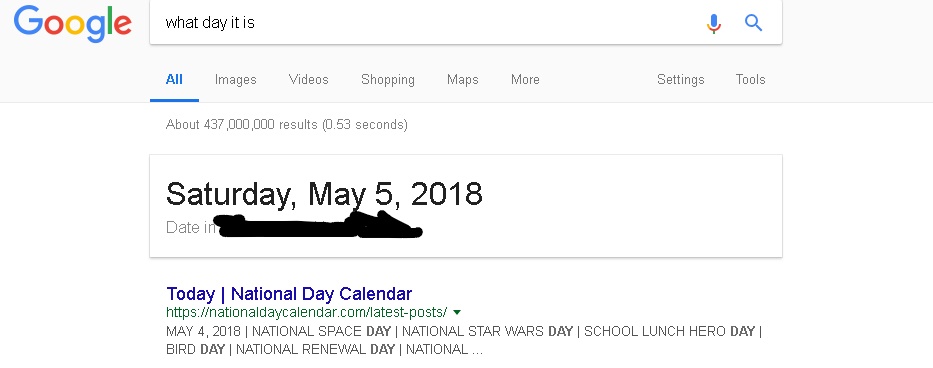933x368 pixels.
Task: Click the National Day Calendar result snippet
Action: [464, 340]
